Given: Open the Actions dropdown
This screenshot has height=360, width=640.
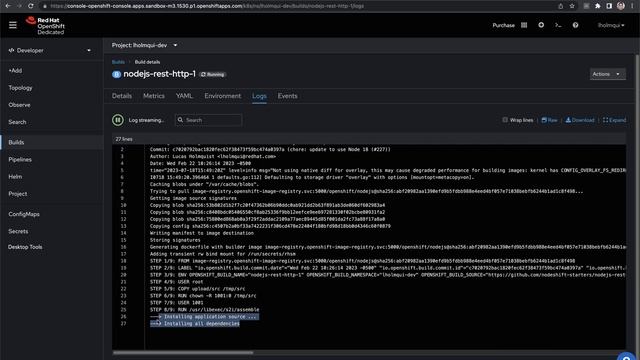Looking at the screenshot, I should 607,74.
